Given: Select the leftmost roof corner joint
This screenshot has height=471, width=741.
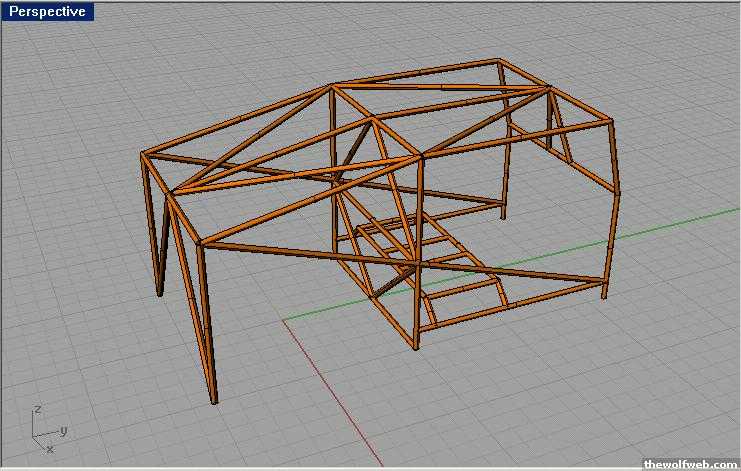Looking at the screenshot, I should 144,154.
